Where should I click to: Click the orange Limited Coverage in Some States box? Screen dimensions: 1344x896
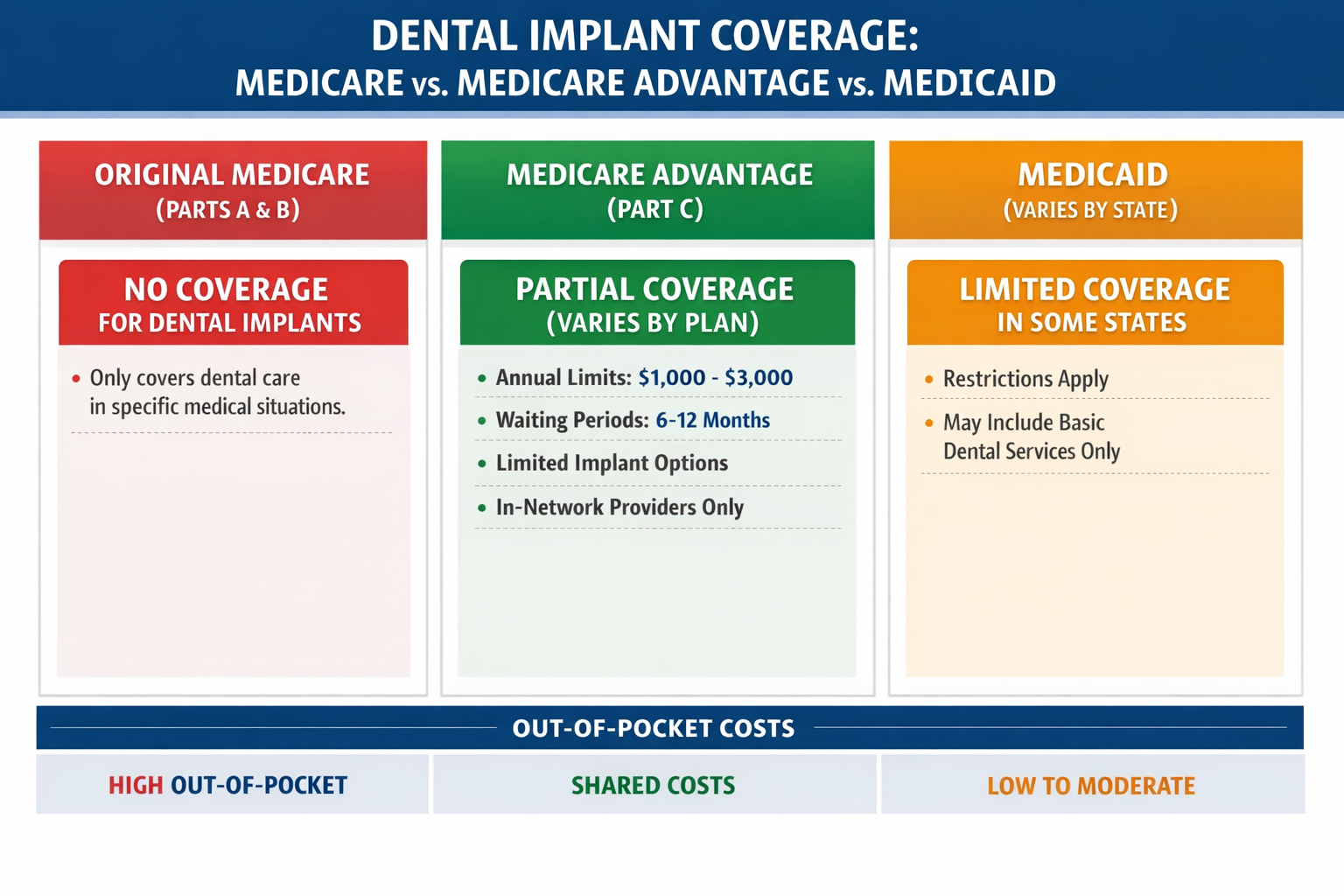1094,303
